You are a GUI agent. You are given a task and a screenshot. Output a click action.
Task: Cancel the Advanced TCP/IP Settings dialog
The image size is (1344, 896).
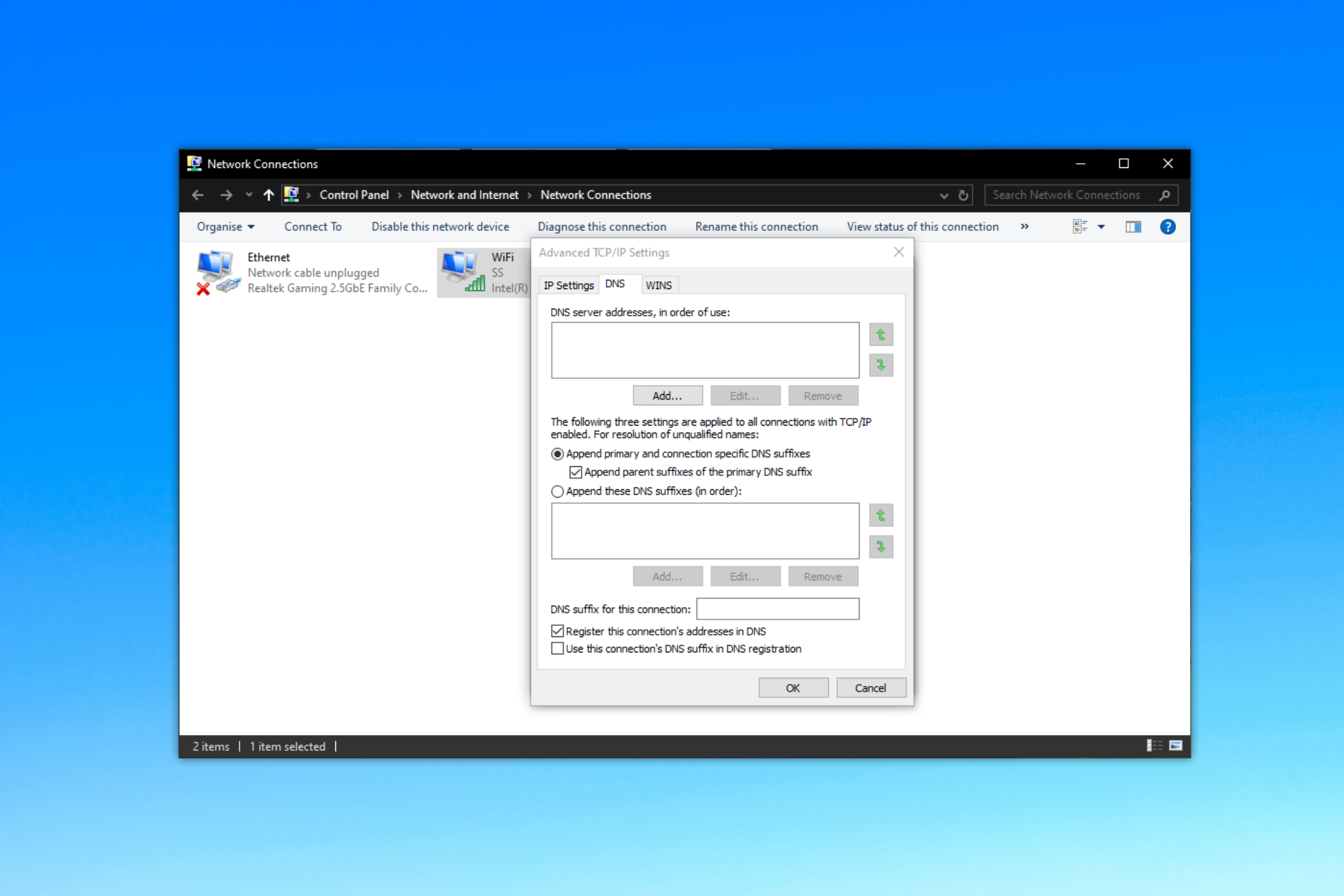(x=871, y=688)
